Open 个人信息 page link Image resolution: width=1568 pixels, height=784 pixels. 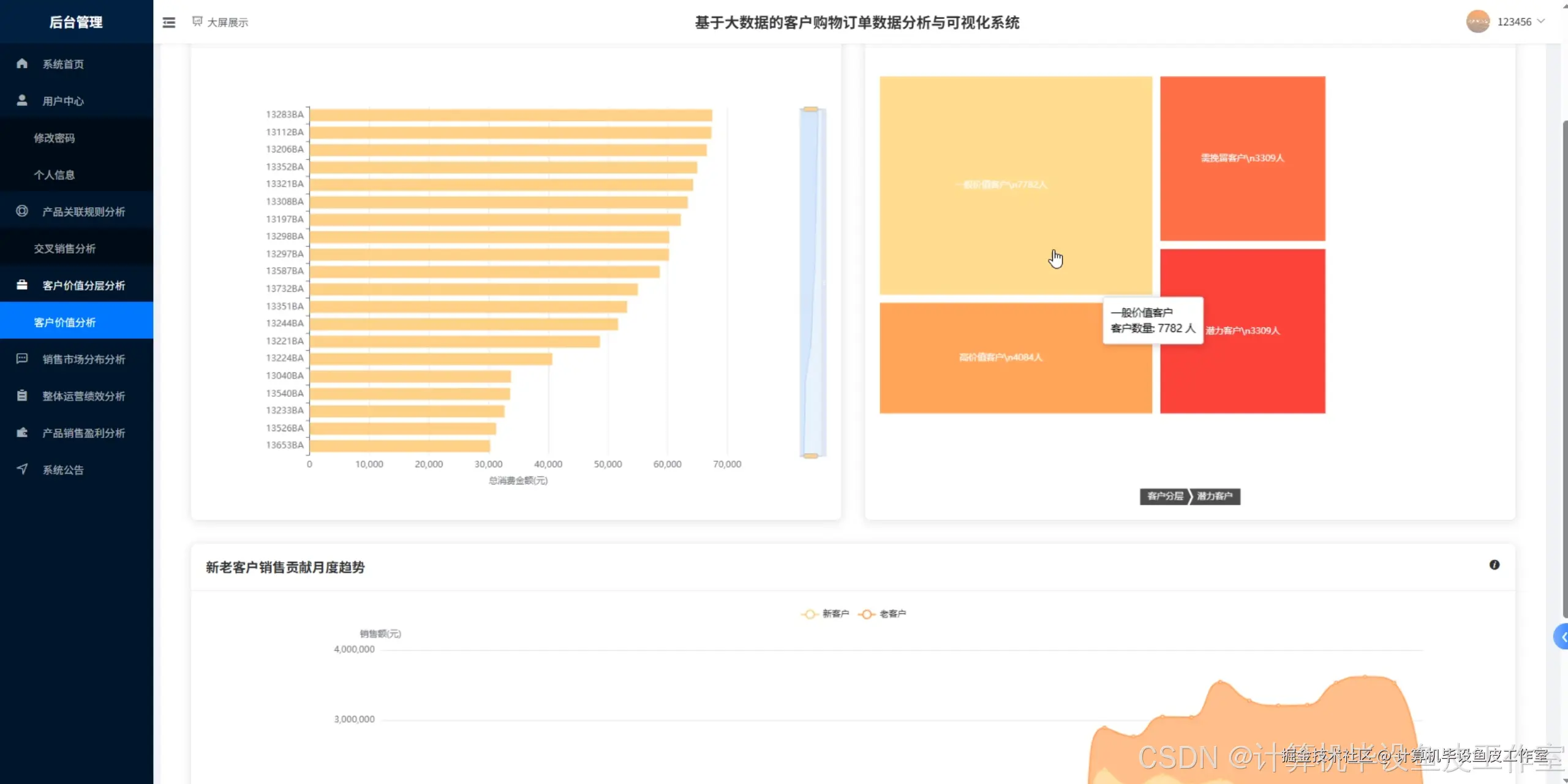(x=55, y=175)
